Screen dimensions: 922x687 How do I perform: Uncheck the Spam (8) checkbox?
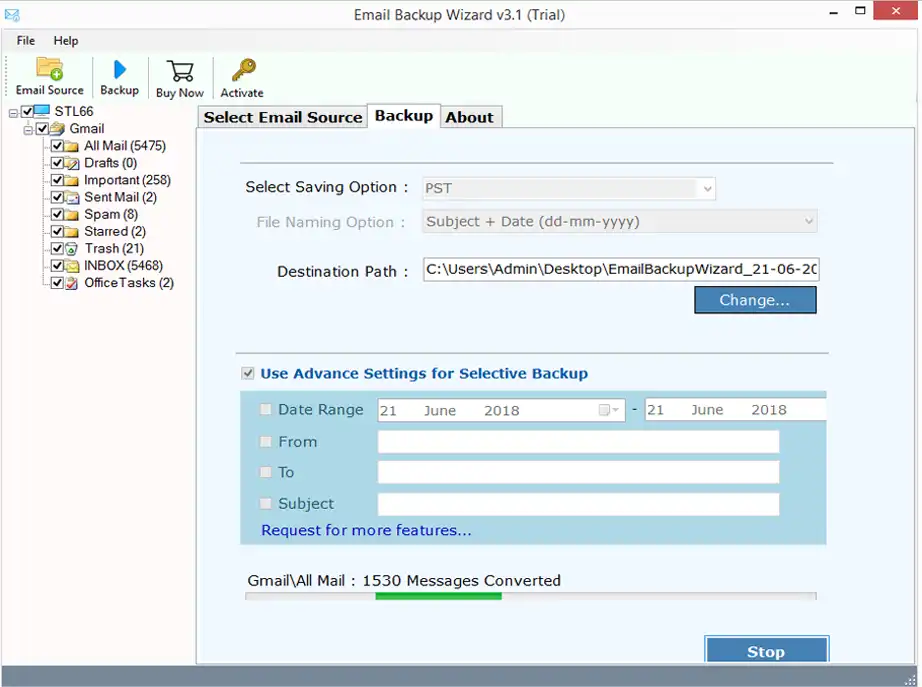tap(57, 214)
